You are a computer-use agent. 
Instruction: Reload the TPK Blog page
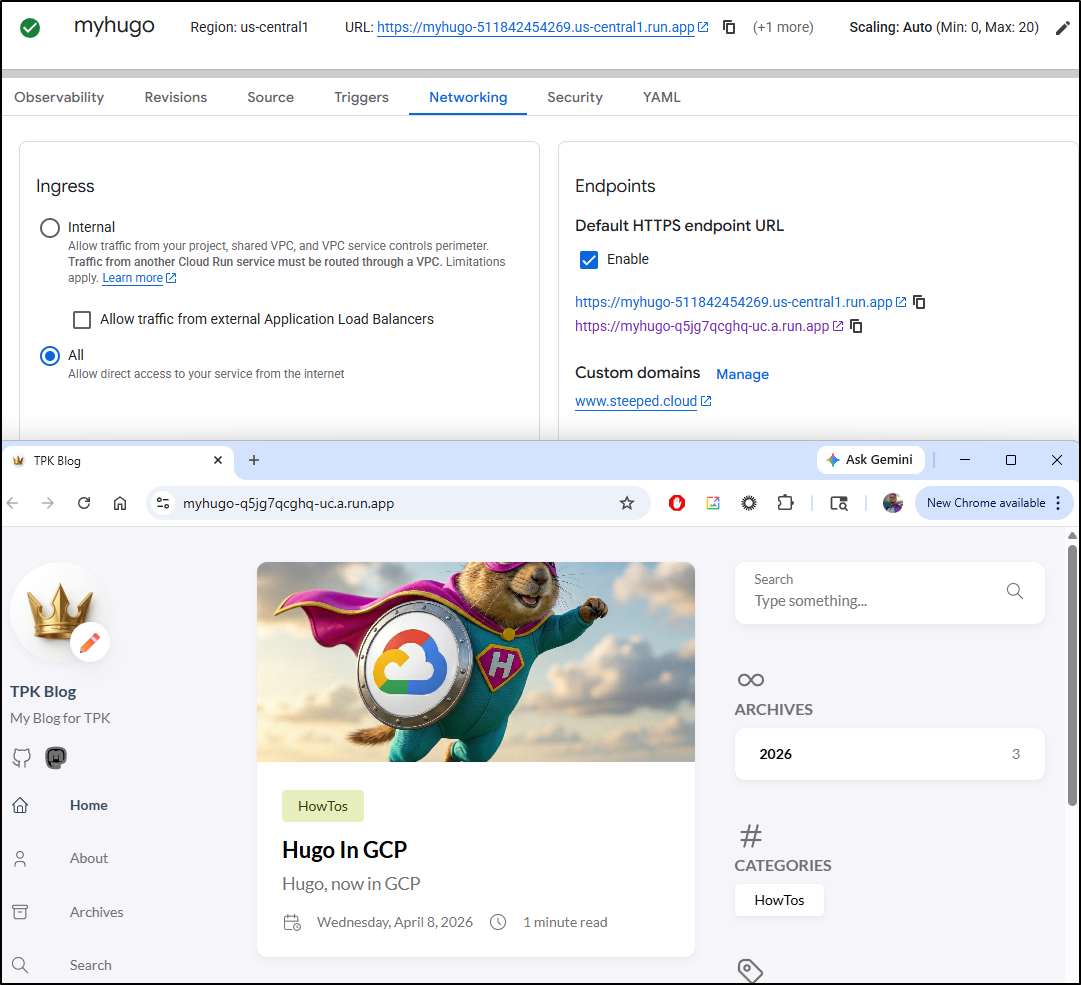(84, 503)
